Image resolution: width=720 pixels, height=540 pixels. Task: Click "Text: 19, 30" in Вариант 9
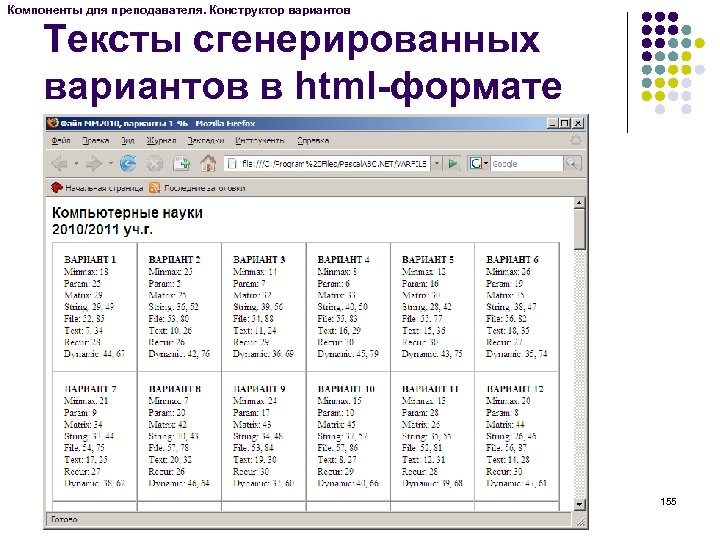coord(255,460)
